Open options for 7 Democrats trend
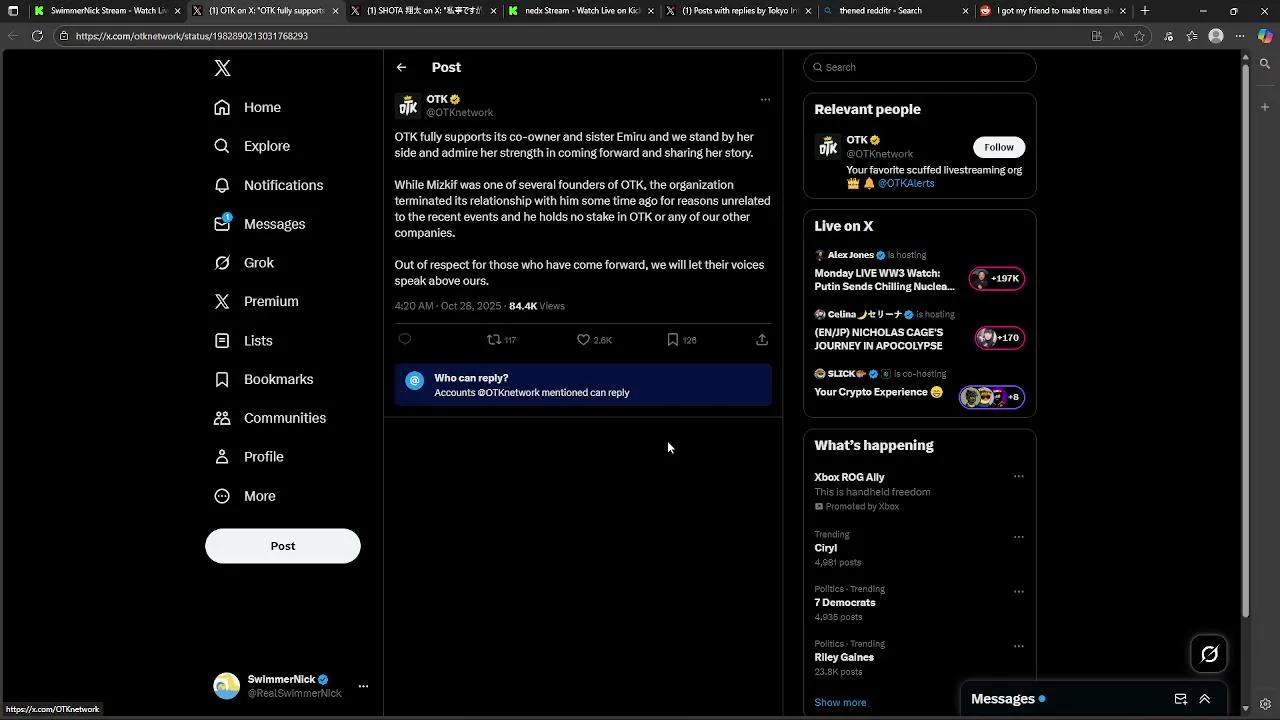The height and width of the screenshot is (720, 1280). tap(1019, 592)
